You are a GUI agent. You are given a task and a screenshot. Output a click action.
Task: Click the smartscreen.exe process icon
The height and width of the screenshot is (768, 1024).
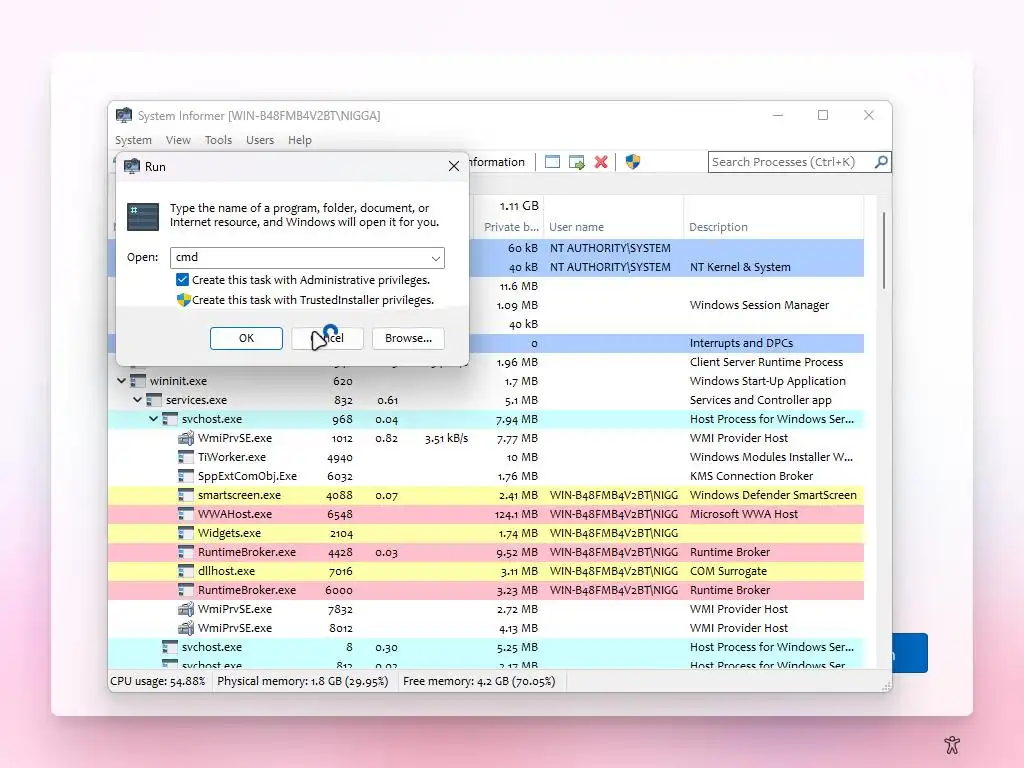[x=186, y=495]
